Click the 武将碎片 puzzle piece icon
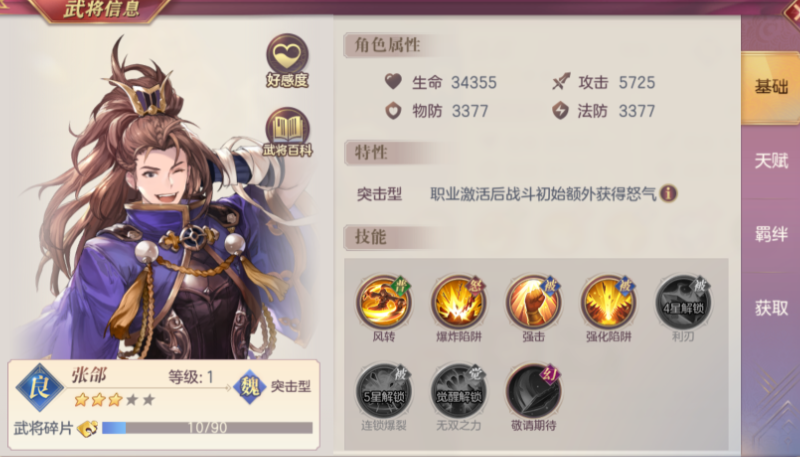800x457 pixels. click(x=87, y=428)
